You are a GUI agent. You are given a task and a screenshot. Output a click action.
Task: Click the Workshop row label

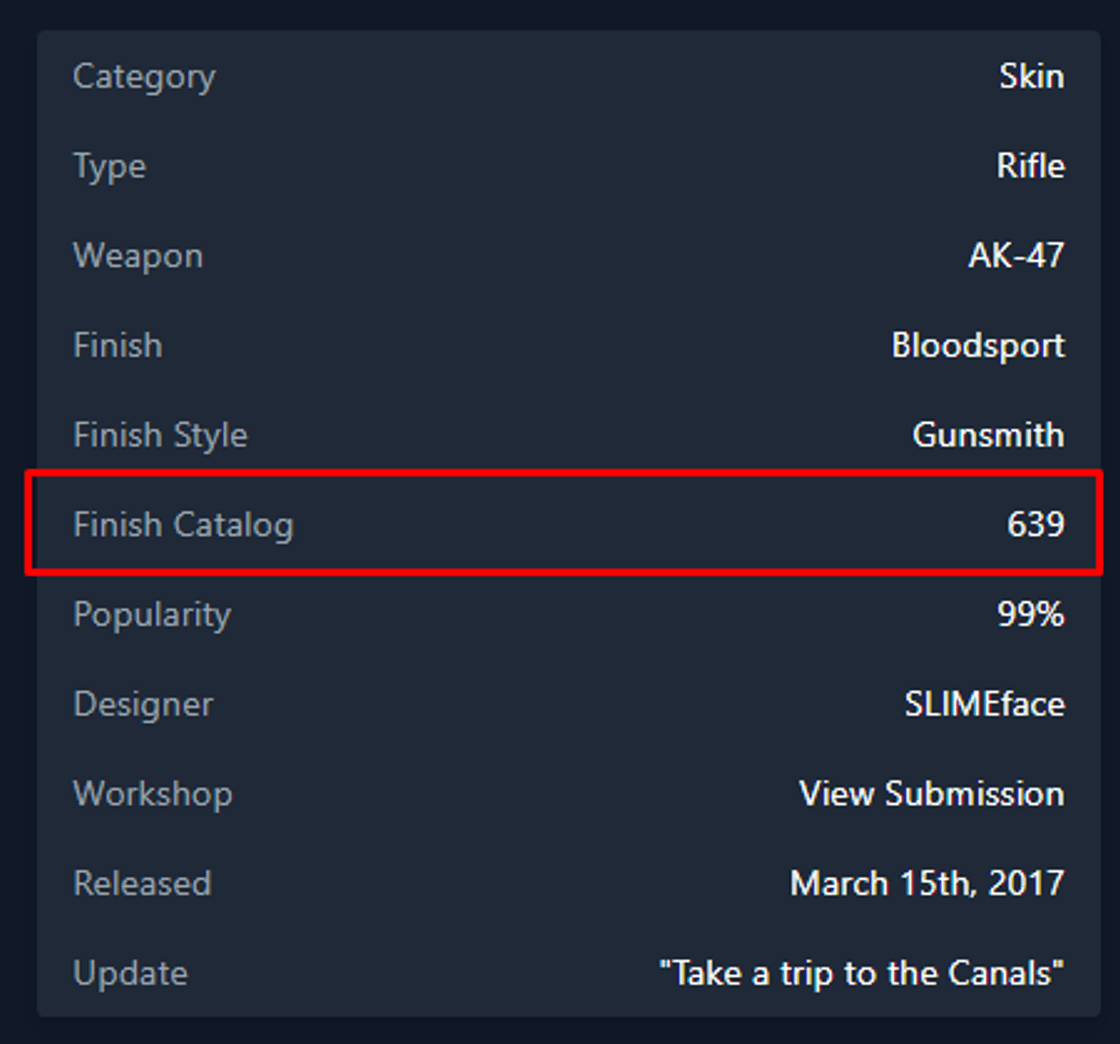(152, 794)
